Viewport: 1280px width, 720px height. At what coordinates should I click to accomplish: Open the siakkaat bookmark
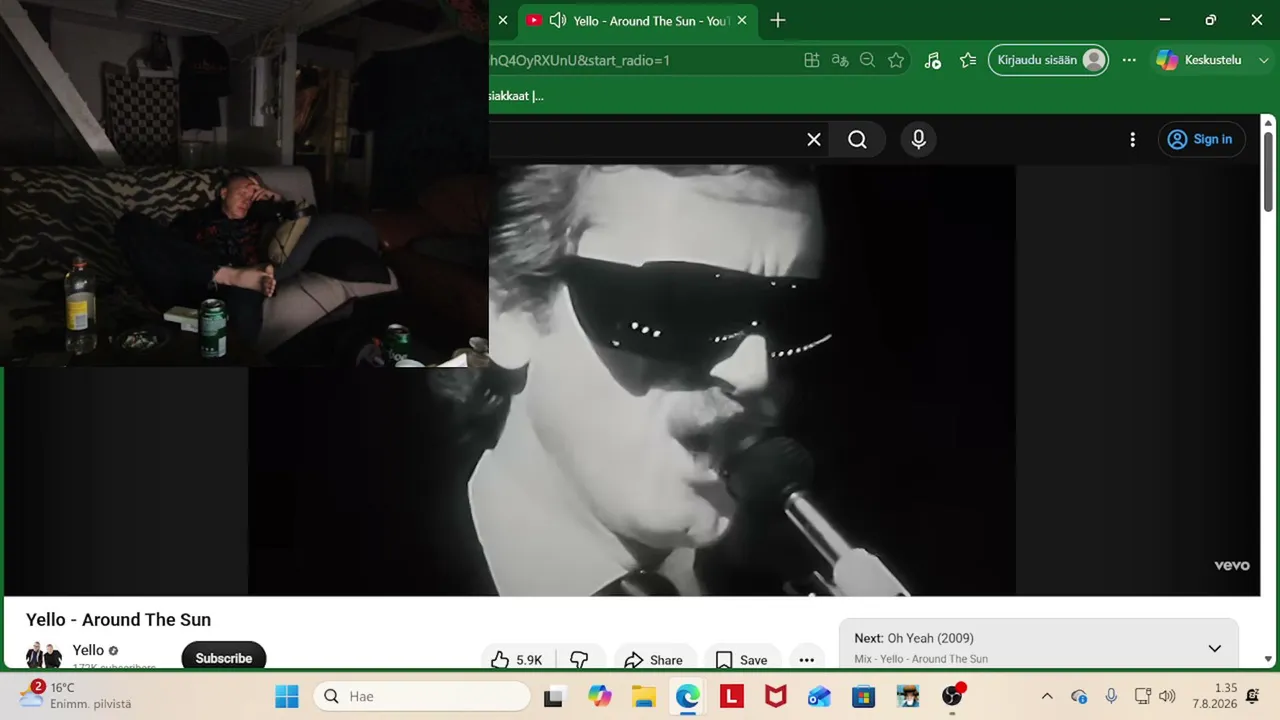516,96
